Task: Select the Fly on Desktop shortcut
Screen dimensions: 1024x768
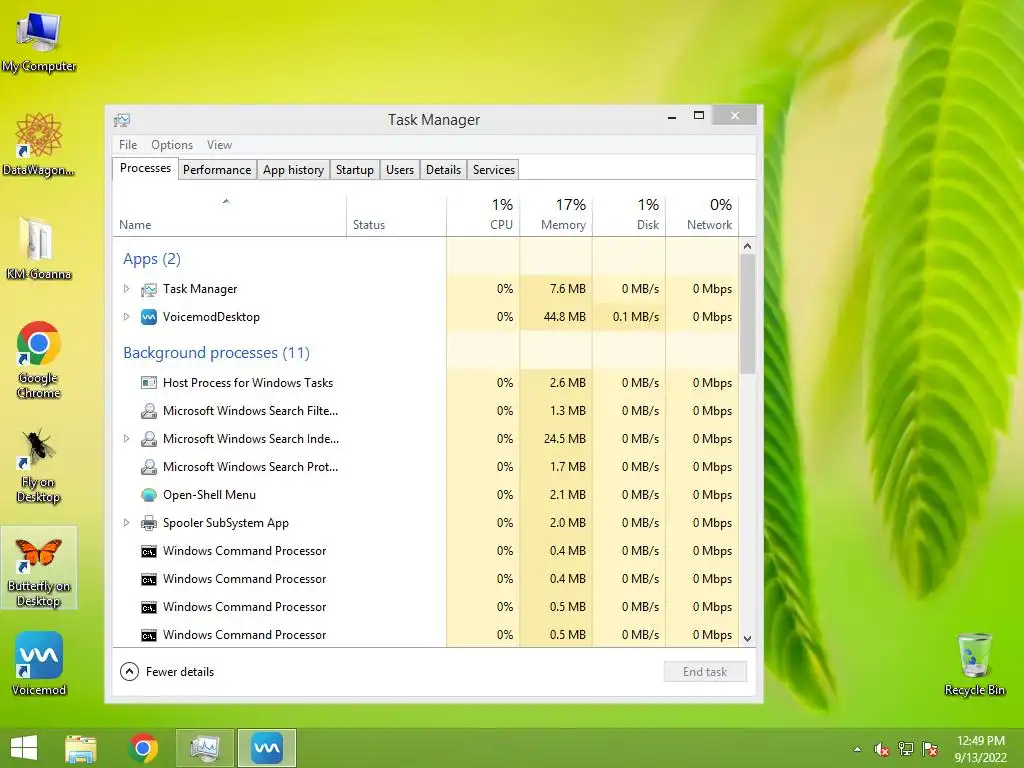Action: click(x=39, y=465)
